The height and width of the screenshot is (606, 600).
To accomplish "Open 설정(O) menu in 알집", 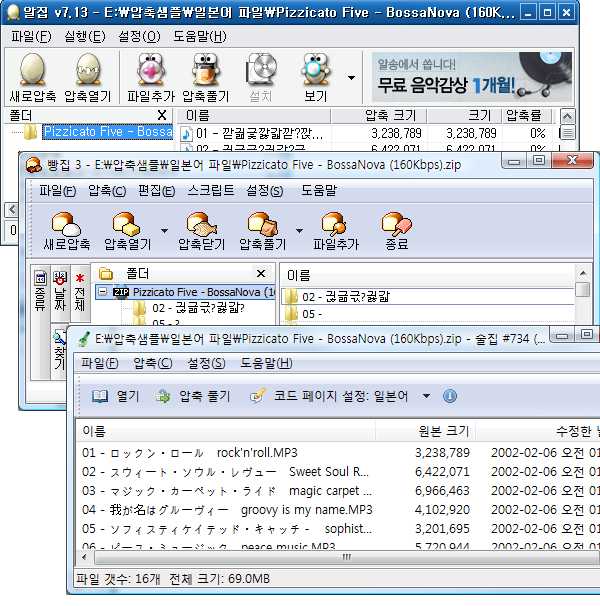I will (x=139, y=37).
